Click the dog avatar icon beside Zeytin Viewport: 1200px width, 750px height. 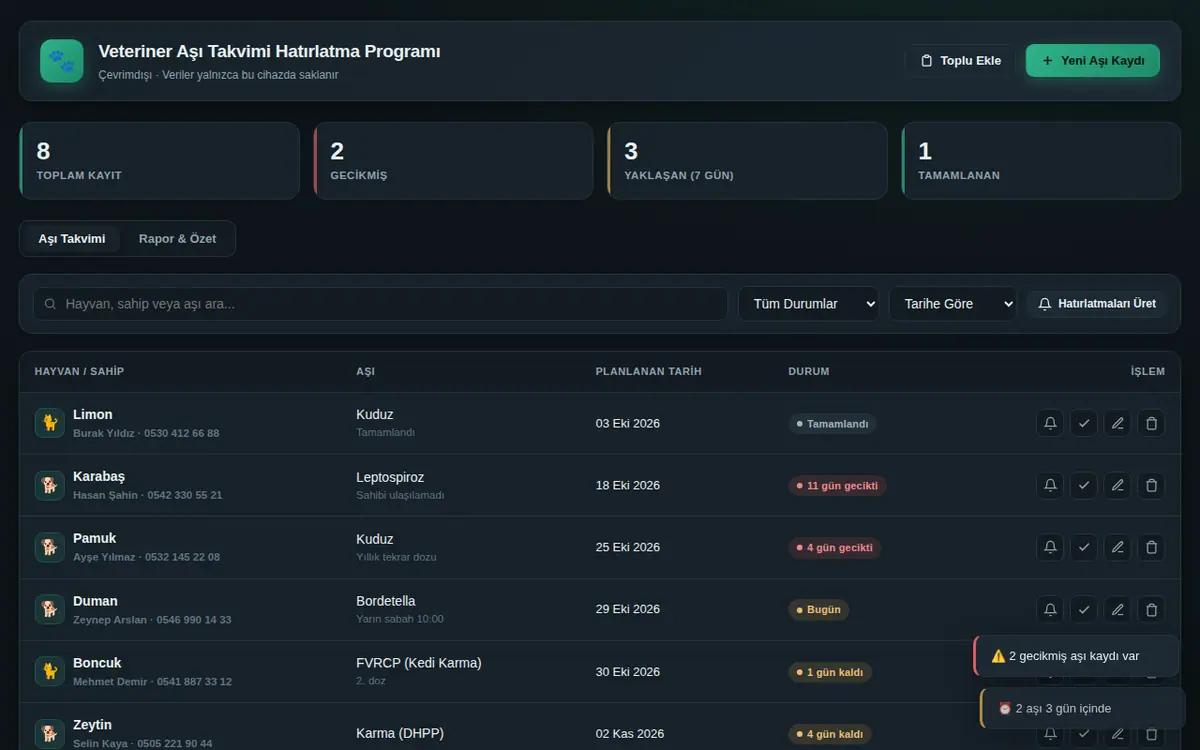50,733
